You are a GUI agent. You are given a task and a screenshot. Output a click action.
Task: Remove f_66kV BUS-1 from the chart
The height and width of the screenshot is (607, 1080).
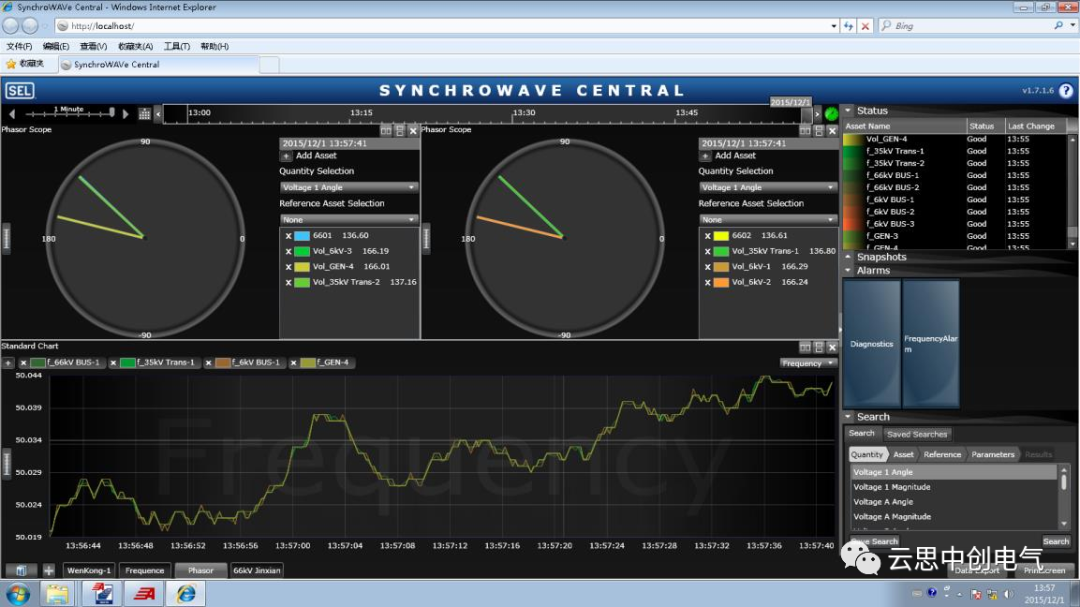(23, 362)
